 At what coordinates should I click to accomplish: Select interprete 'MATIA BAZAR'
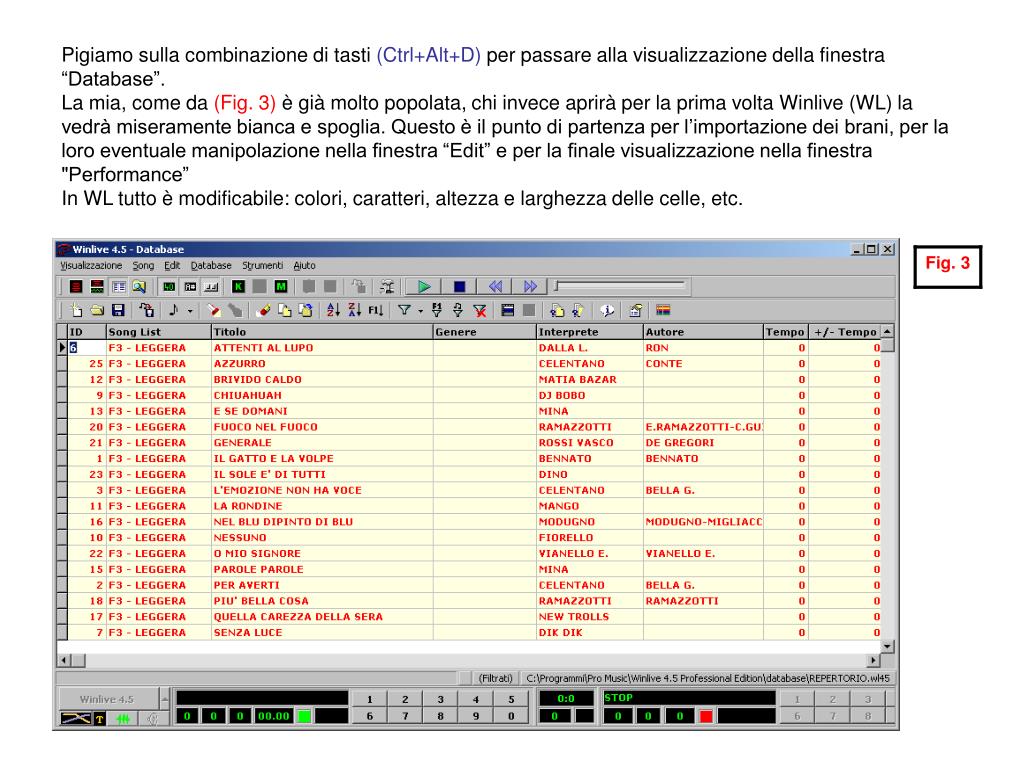pyautogui.click(x=577, y=379)
